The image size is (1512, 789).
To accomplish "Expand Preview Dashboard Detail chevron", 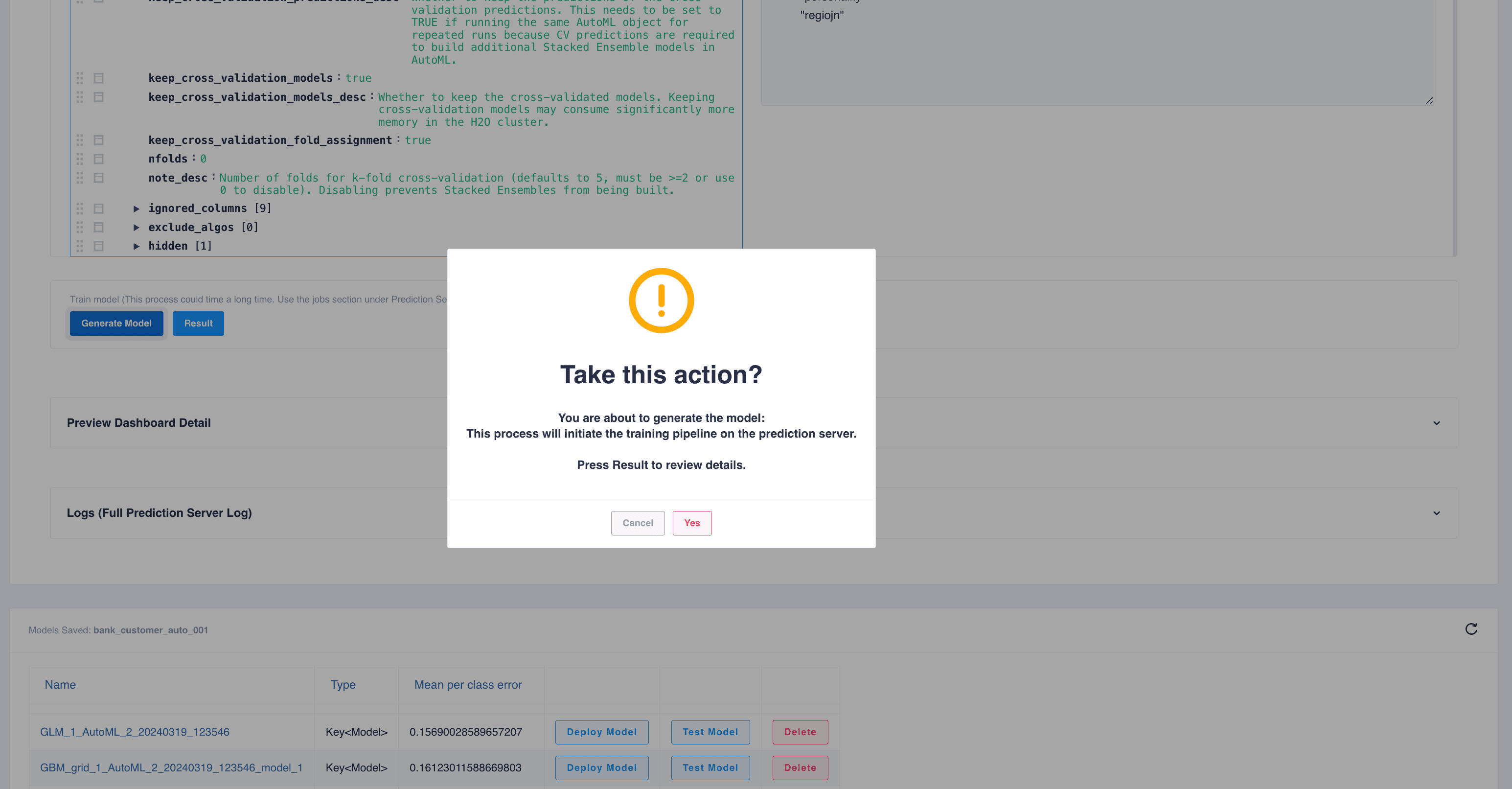I will click(1436, 423).
